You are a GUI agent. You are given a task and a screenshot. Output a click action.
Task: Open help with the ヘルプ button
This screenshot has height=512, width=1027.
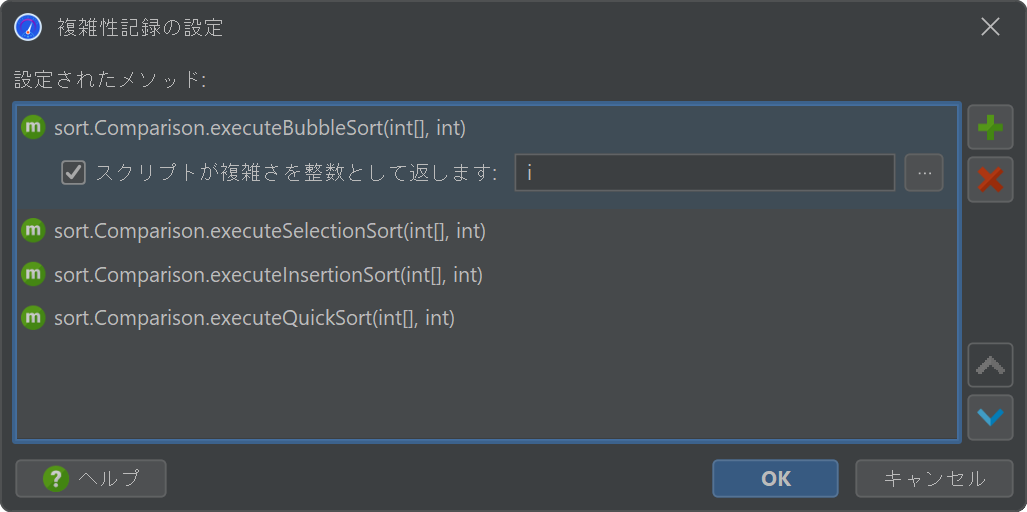(91, 479)
